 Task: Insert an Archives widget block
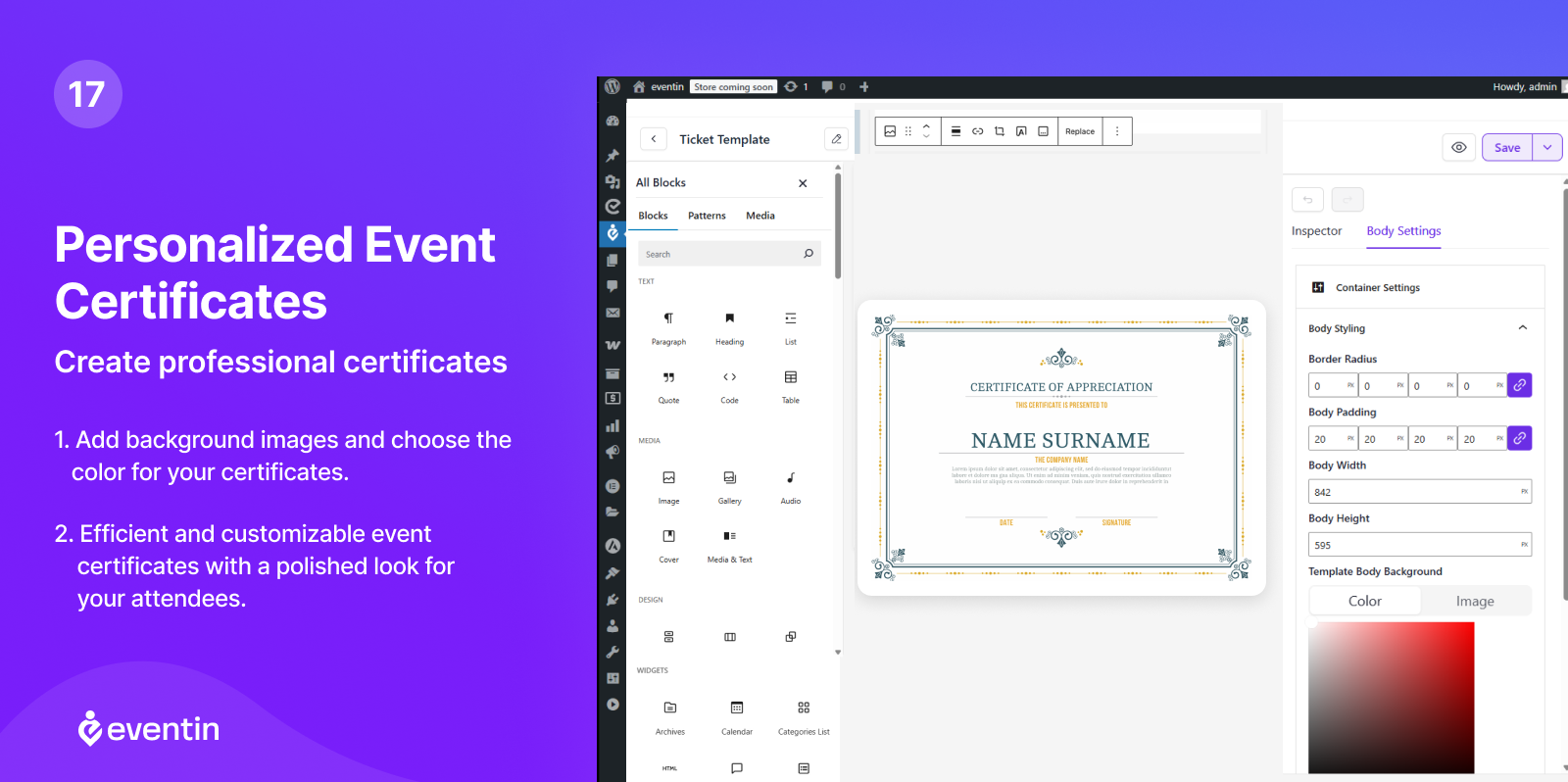[x=670, y=717]
